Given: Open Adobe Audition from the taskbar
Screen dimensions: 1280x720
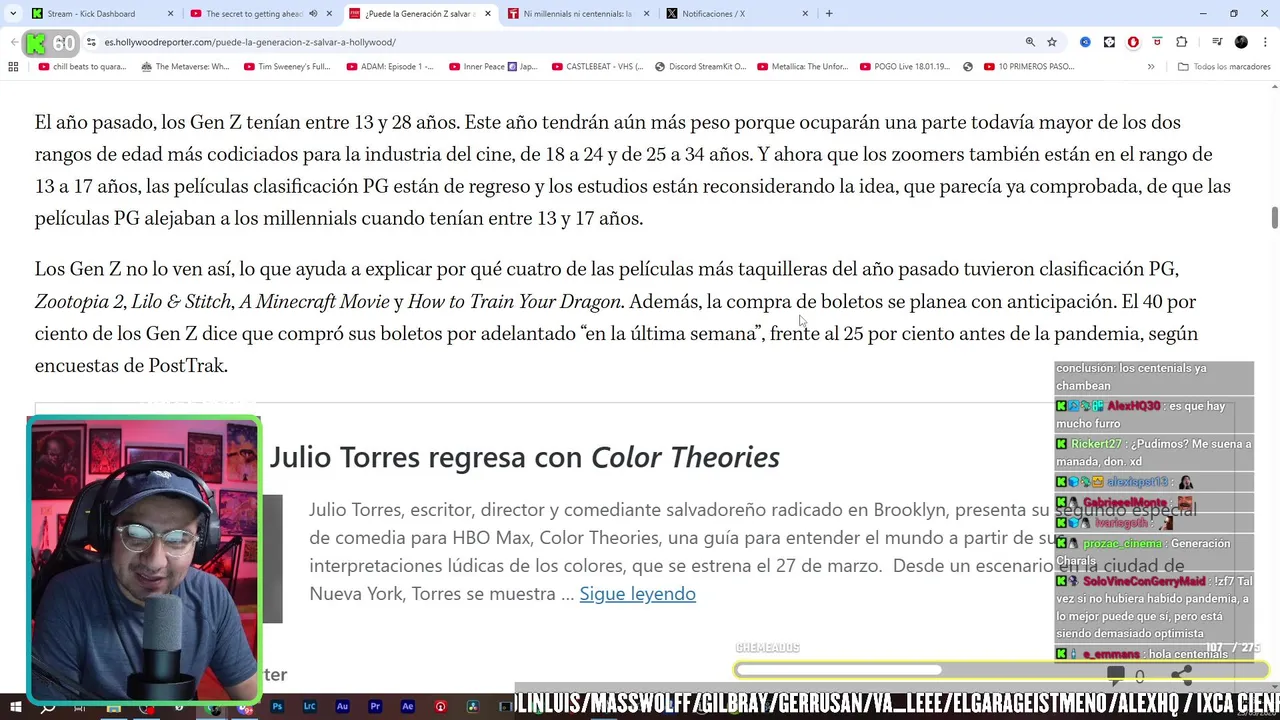Looking at the screenshot, I should coord(342,707).
